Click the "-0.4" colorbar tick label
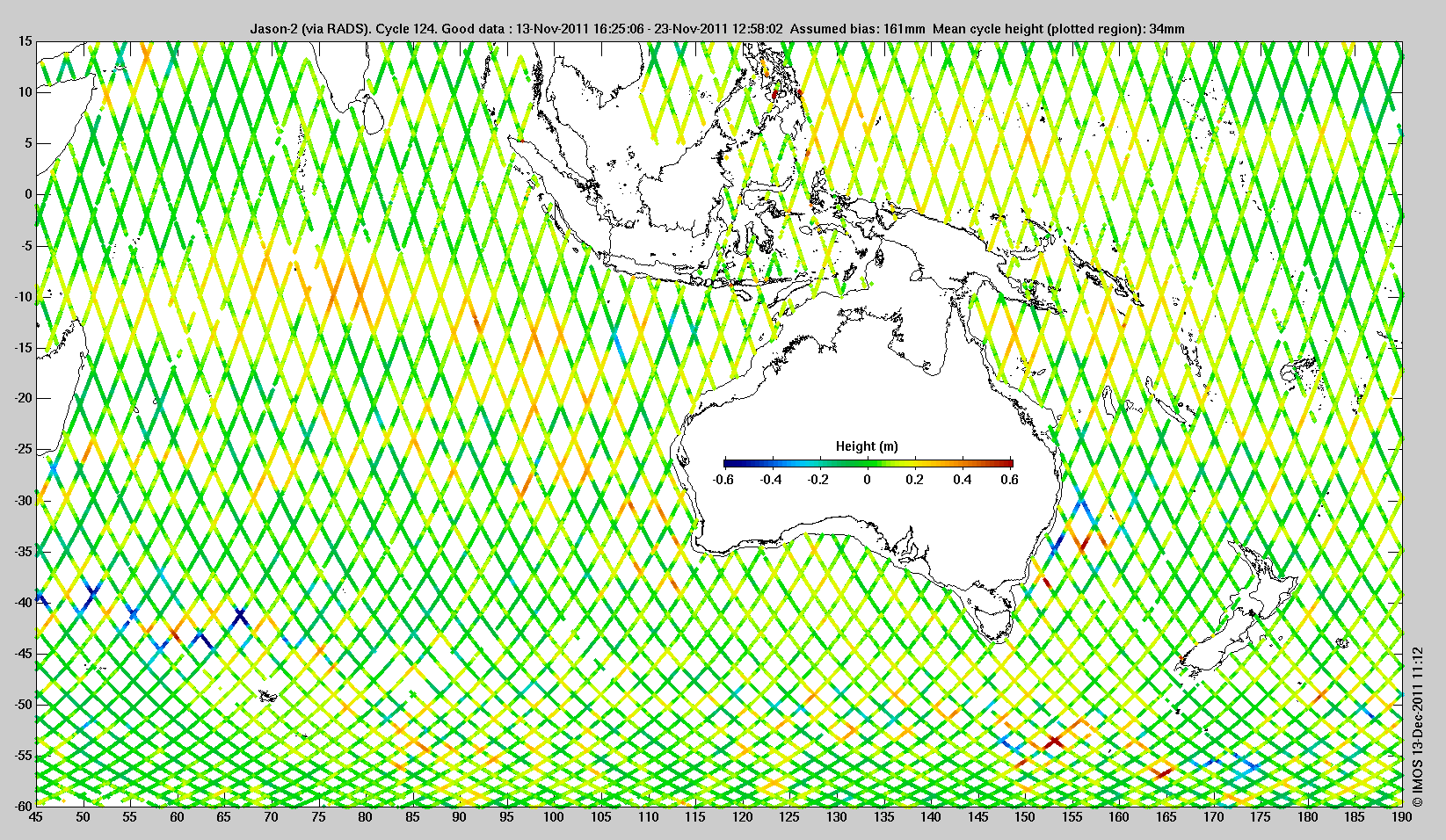Viewport: 1446px width, 840px height. [x=771, y=480]
